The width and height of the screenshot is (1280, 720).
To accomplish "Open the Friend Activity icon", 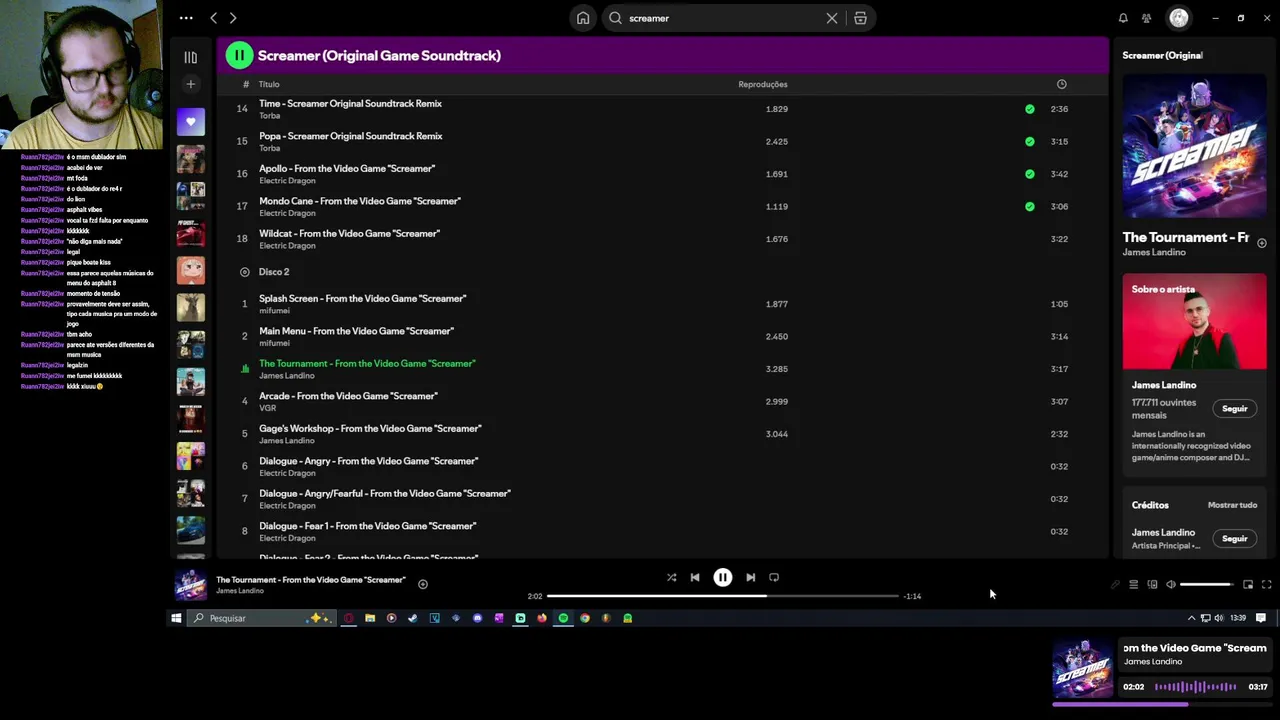I will (1146, 18).
